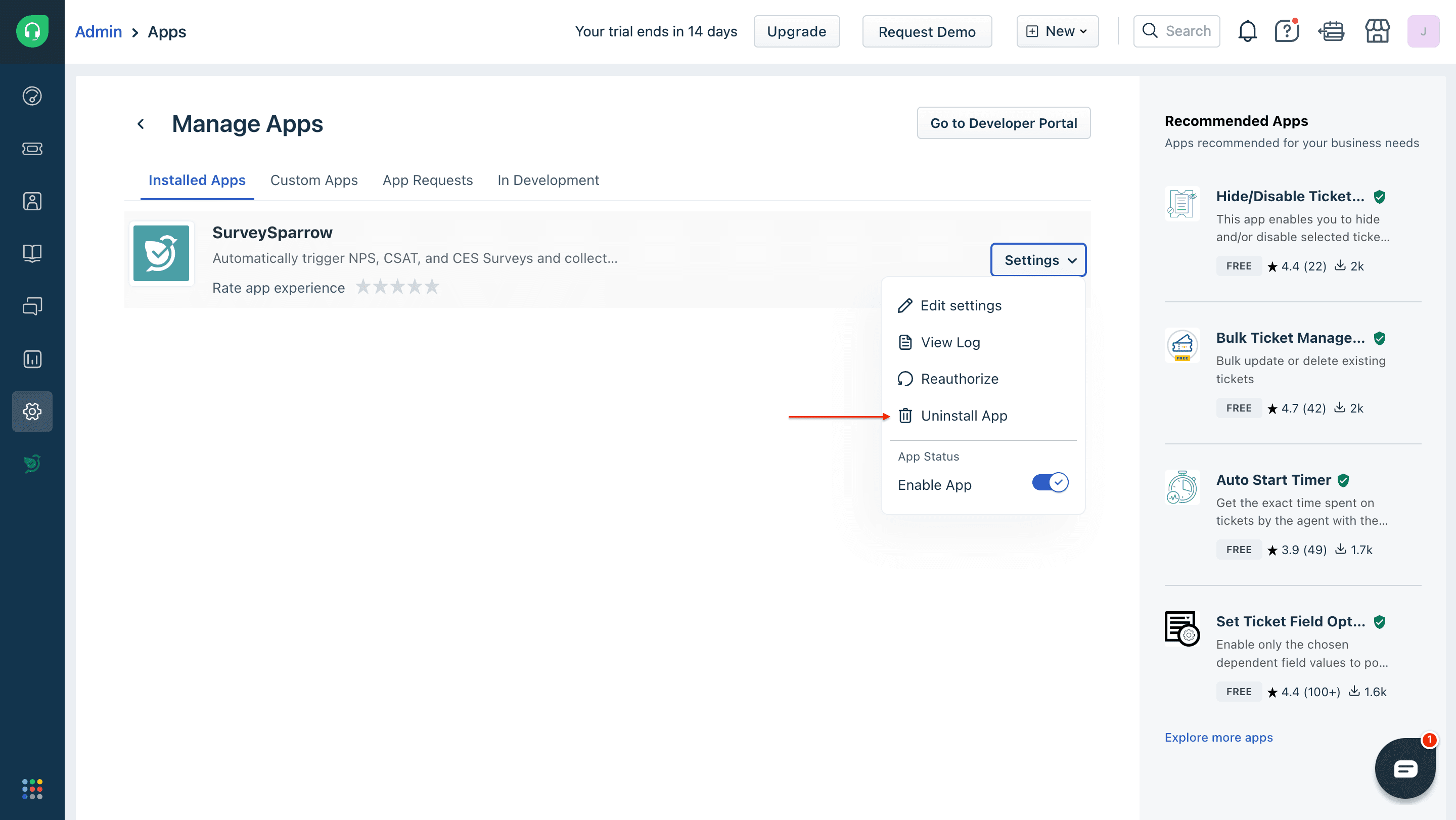Open the SurveySparrow sidebar icon

coord(32,464)
